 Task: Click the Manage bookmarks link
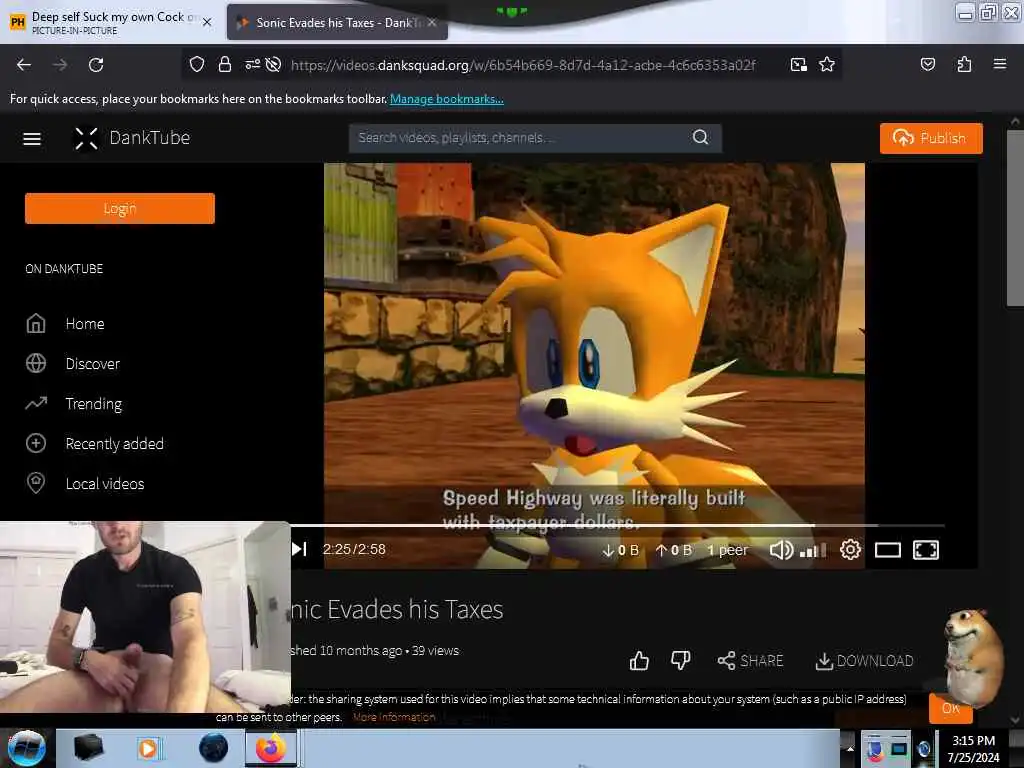pos(447,99)
